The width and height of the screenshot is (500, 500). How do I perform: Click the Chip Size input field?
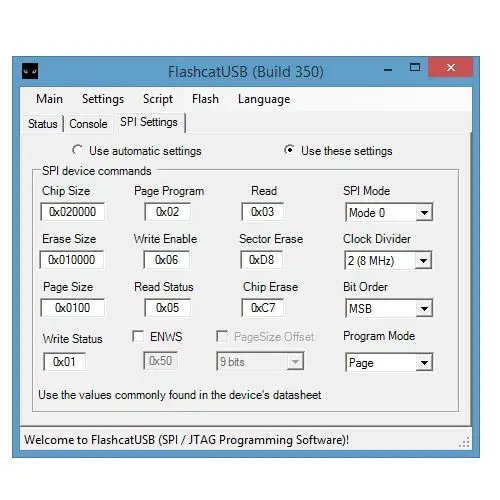click(x=72, y=212)
